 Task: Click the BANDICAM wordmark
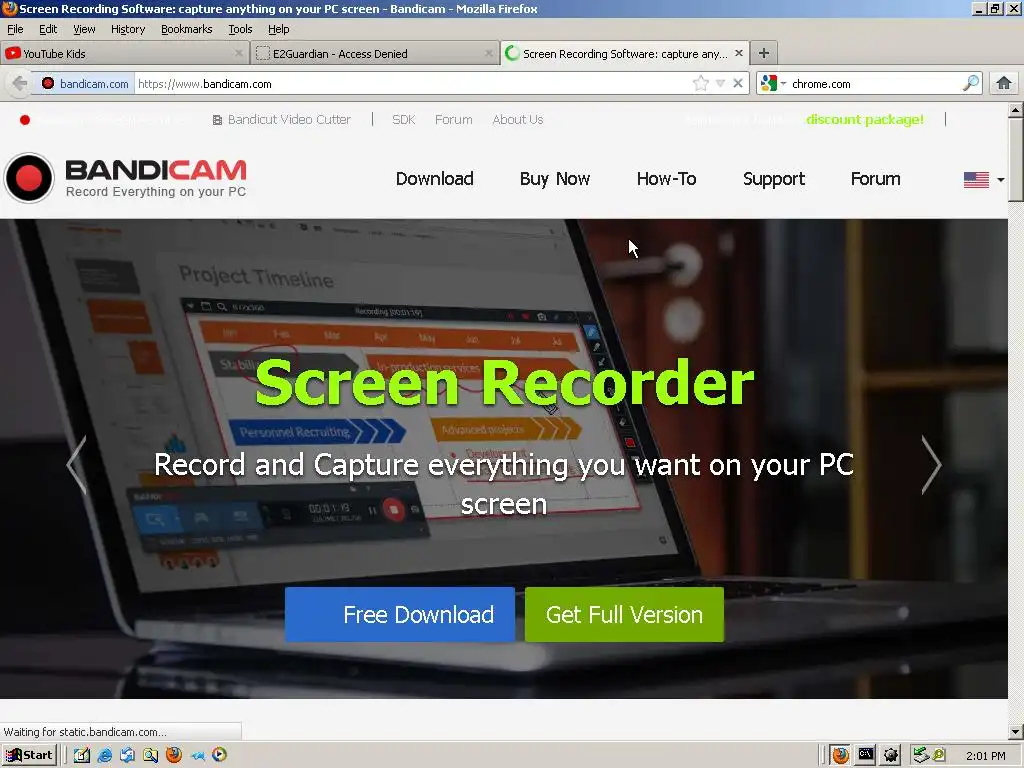[156, 170]
